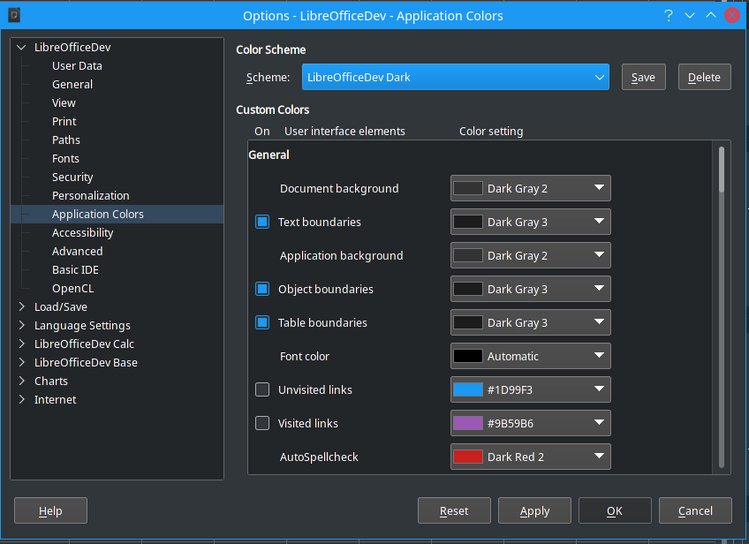
Task: Click the Font color black swatch
Action: click(x=468, y=356)
